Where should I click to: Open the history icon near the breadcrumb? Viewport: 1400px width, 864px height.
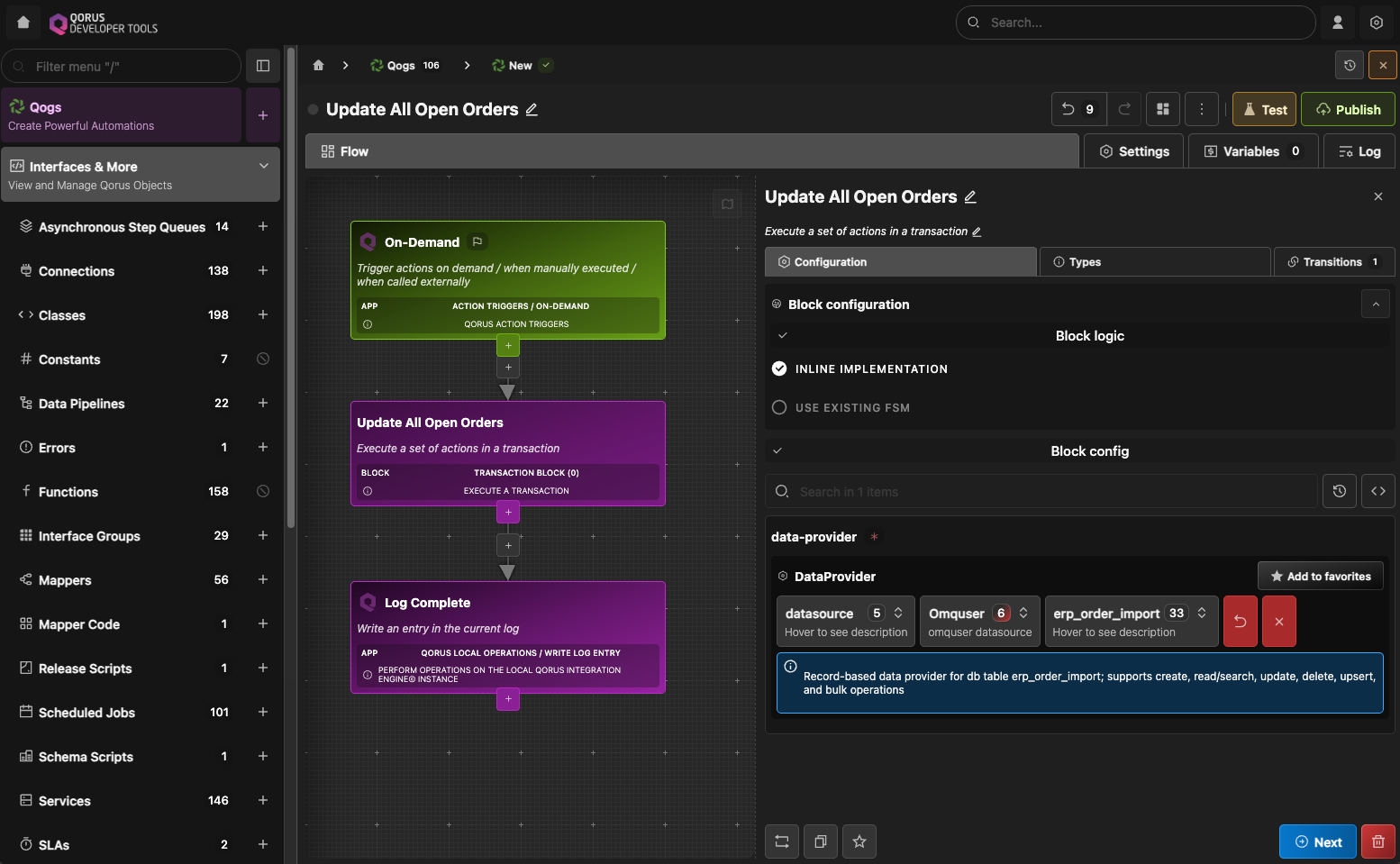click(x=1349, y=66)
